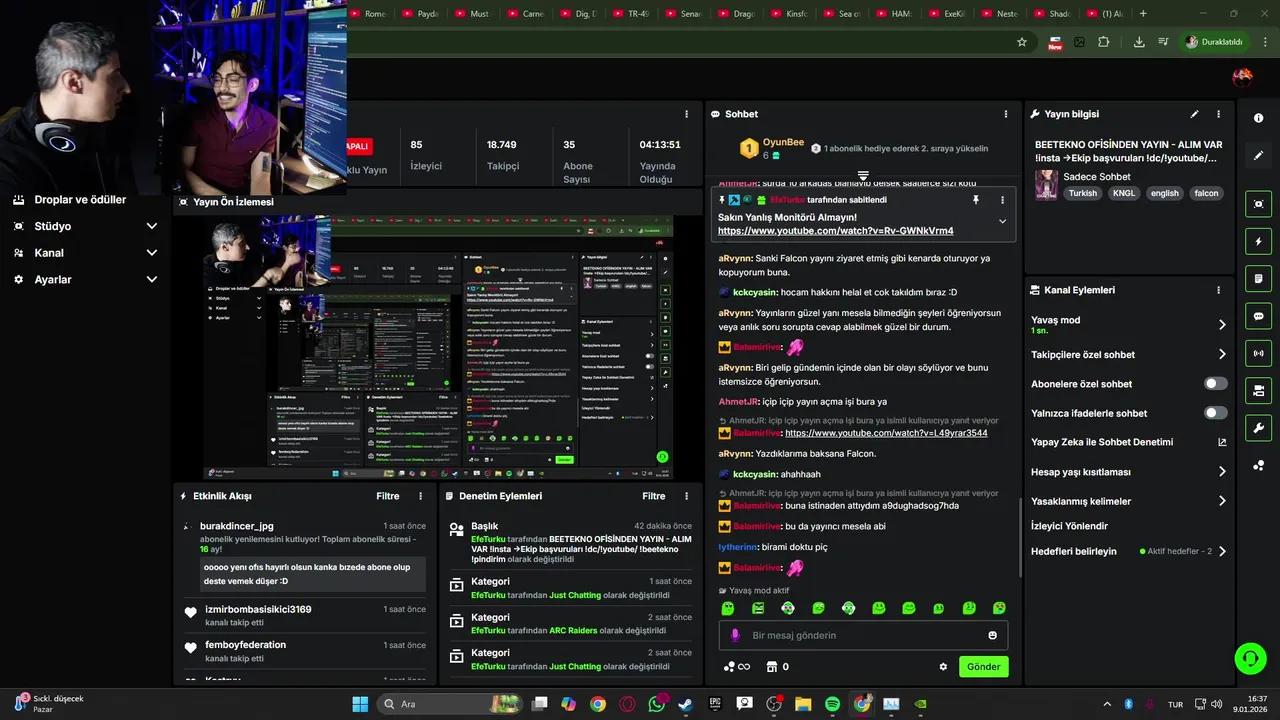Open pinned message three-dot menu
1280x720 pixels.
click(x=1002, y=200)
